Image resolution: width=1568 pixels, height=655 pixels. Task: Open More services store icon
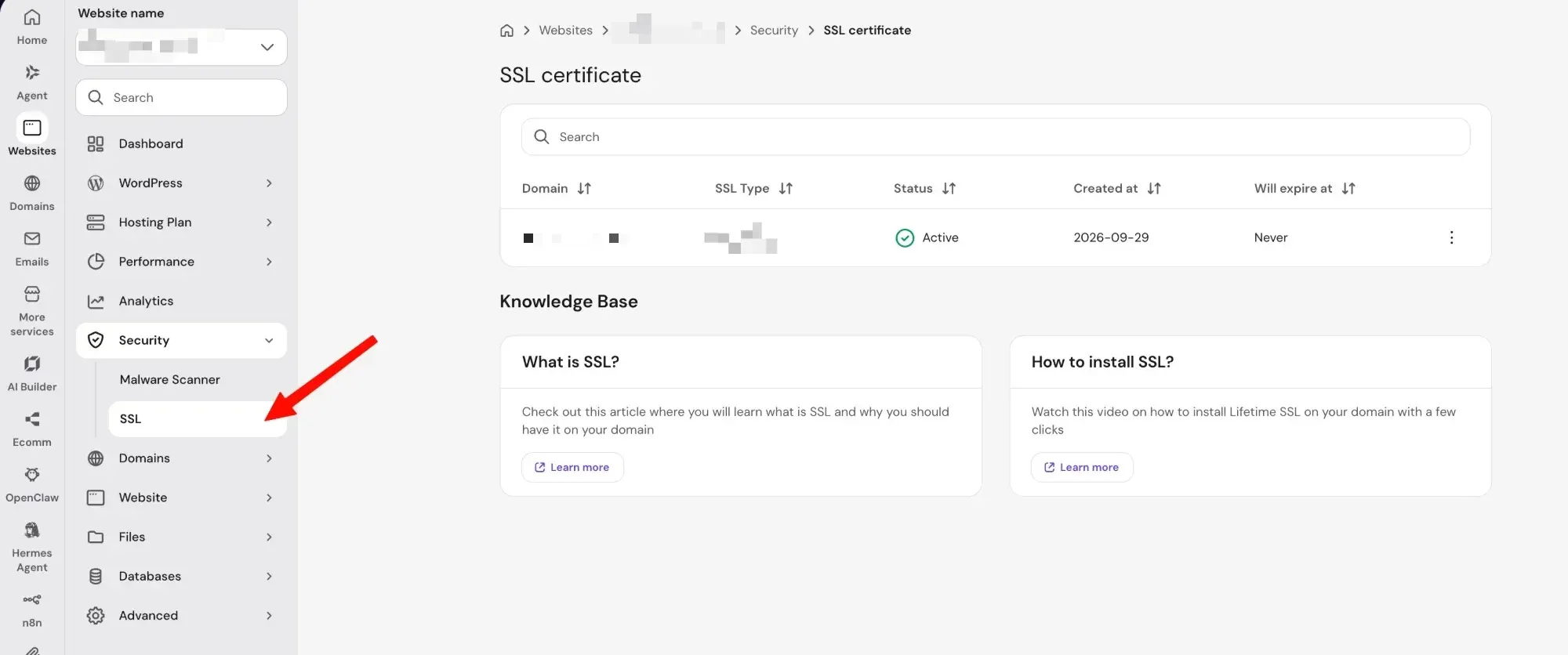coord(32,294)
